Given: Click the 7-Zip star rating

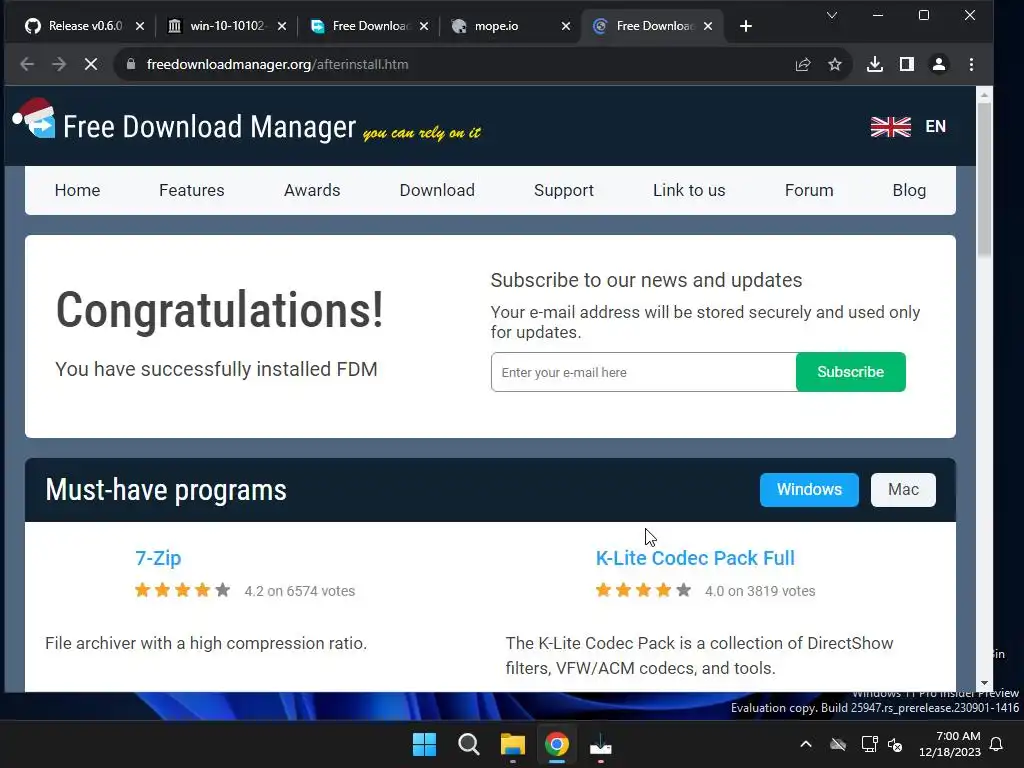Looking at the screenshot, I should click(x=182, y=590).
